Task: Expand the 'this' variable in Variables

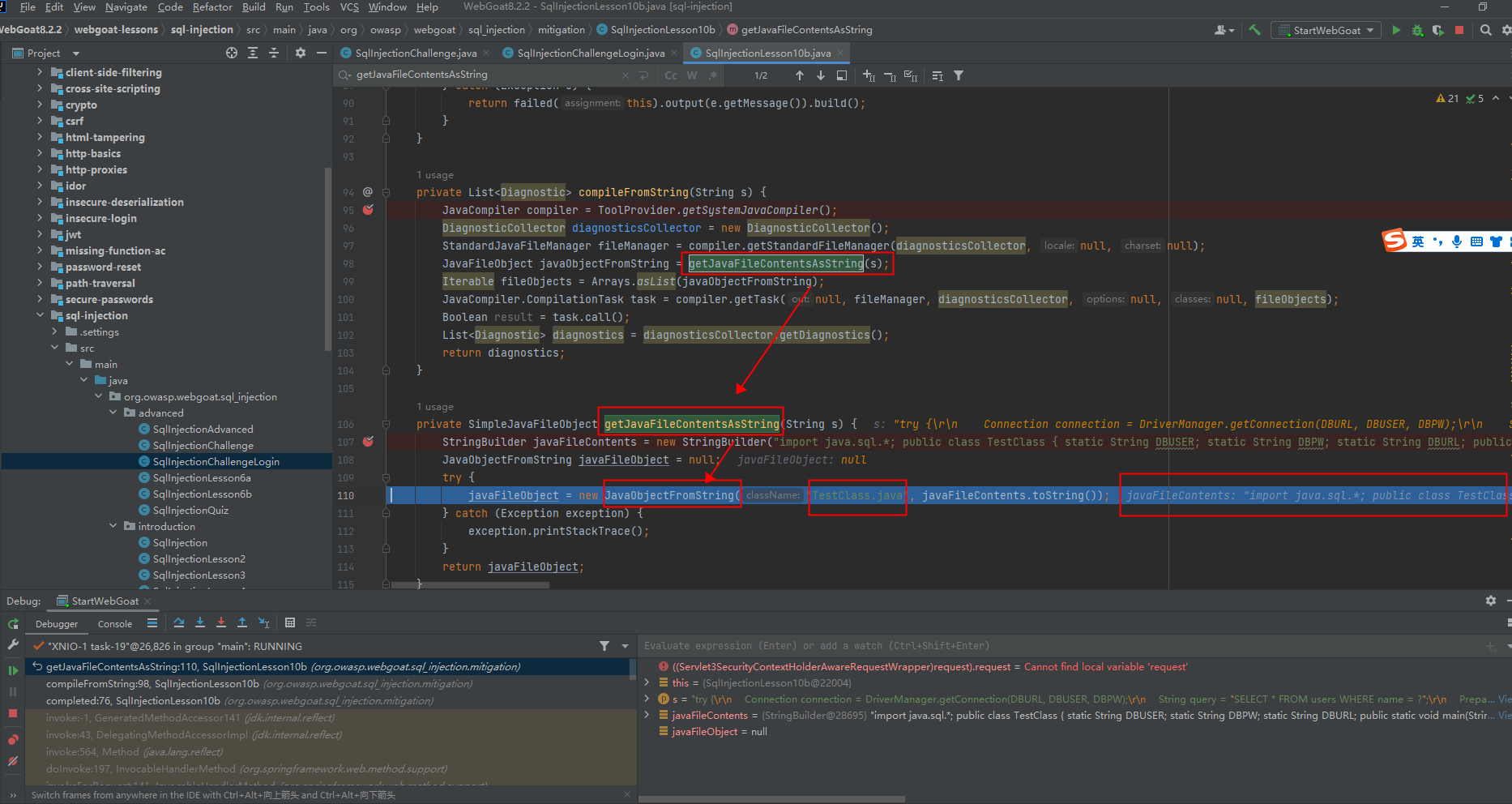Action: point(647,682)
